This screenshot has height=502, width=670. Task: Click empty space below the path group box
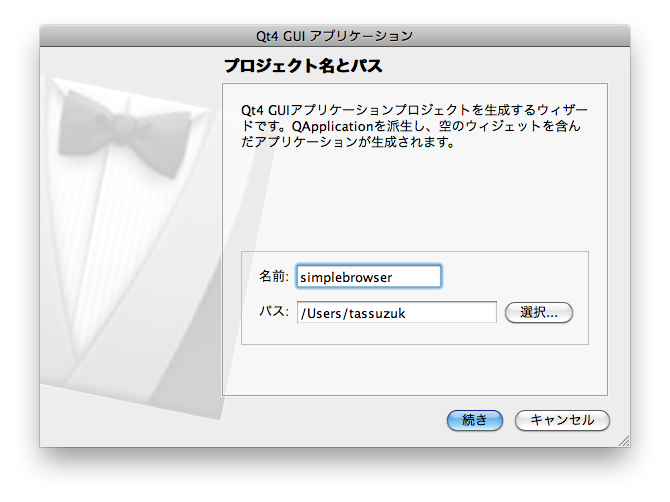coord(414,368)
